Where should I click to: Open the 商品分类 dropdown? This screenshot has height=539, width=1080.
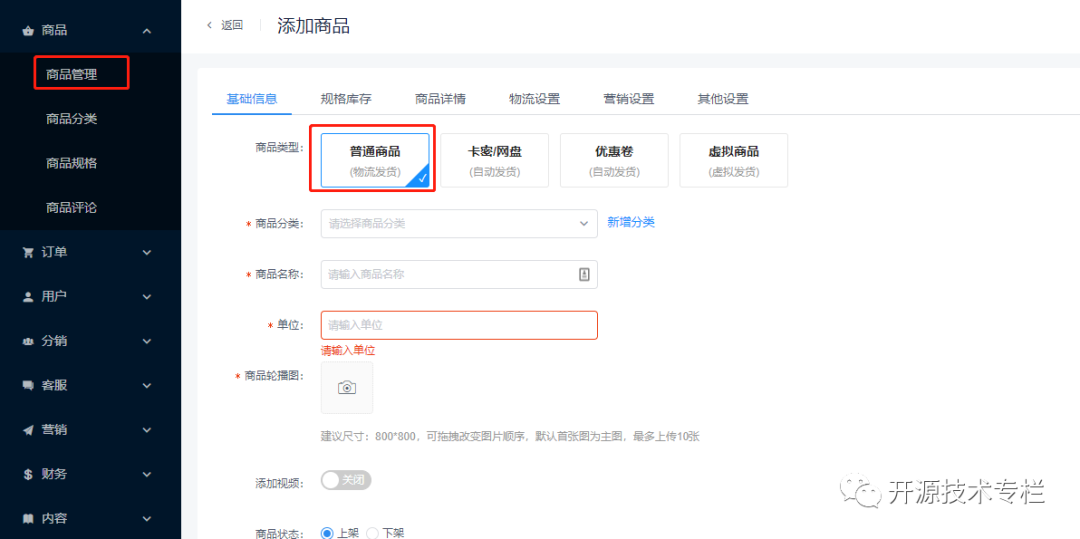point(459,224)
